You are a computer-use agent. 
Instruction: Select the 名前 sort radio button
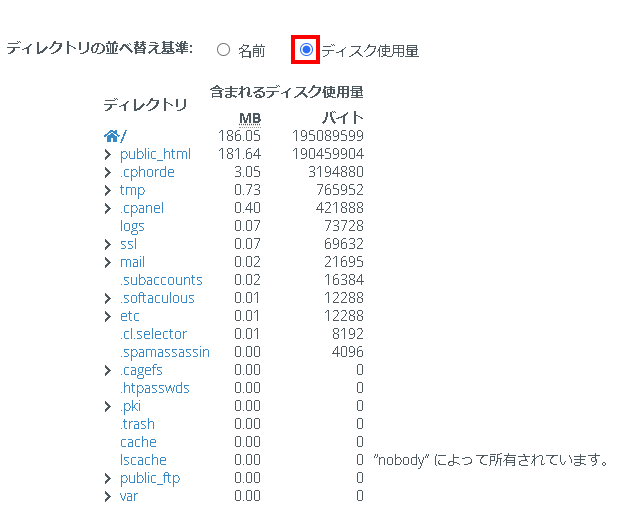pos(223,50)
